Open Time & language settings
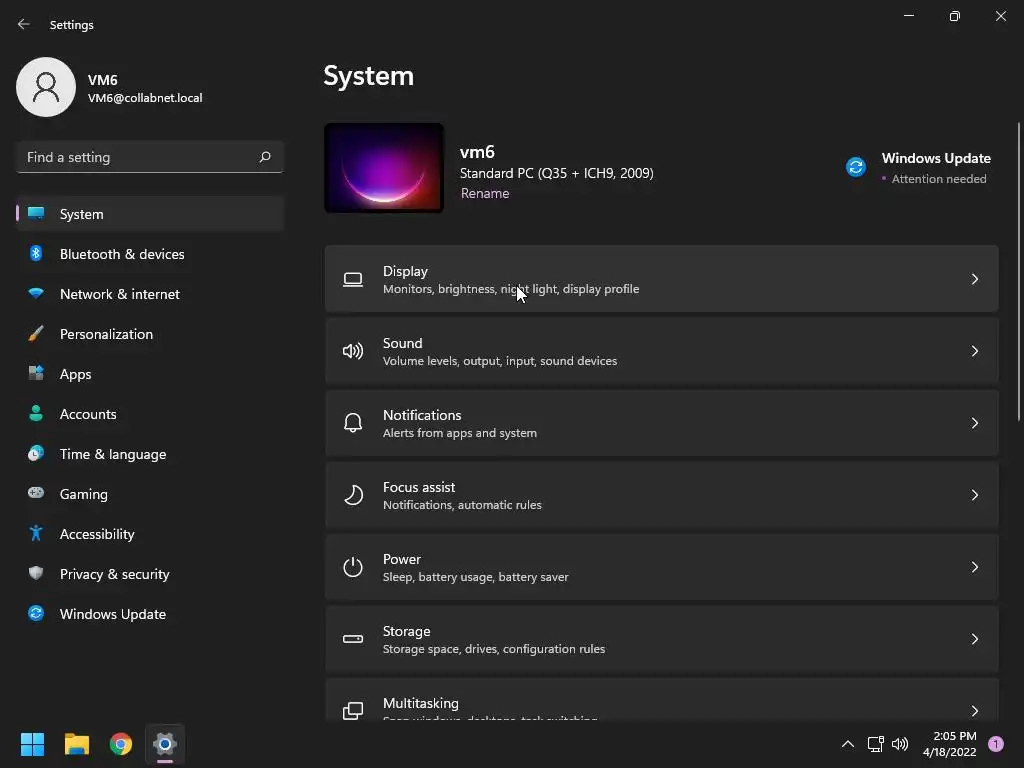Screen dimensions: 1024x768 coord(150,453)
